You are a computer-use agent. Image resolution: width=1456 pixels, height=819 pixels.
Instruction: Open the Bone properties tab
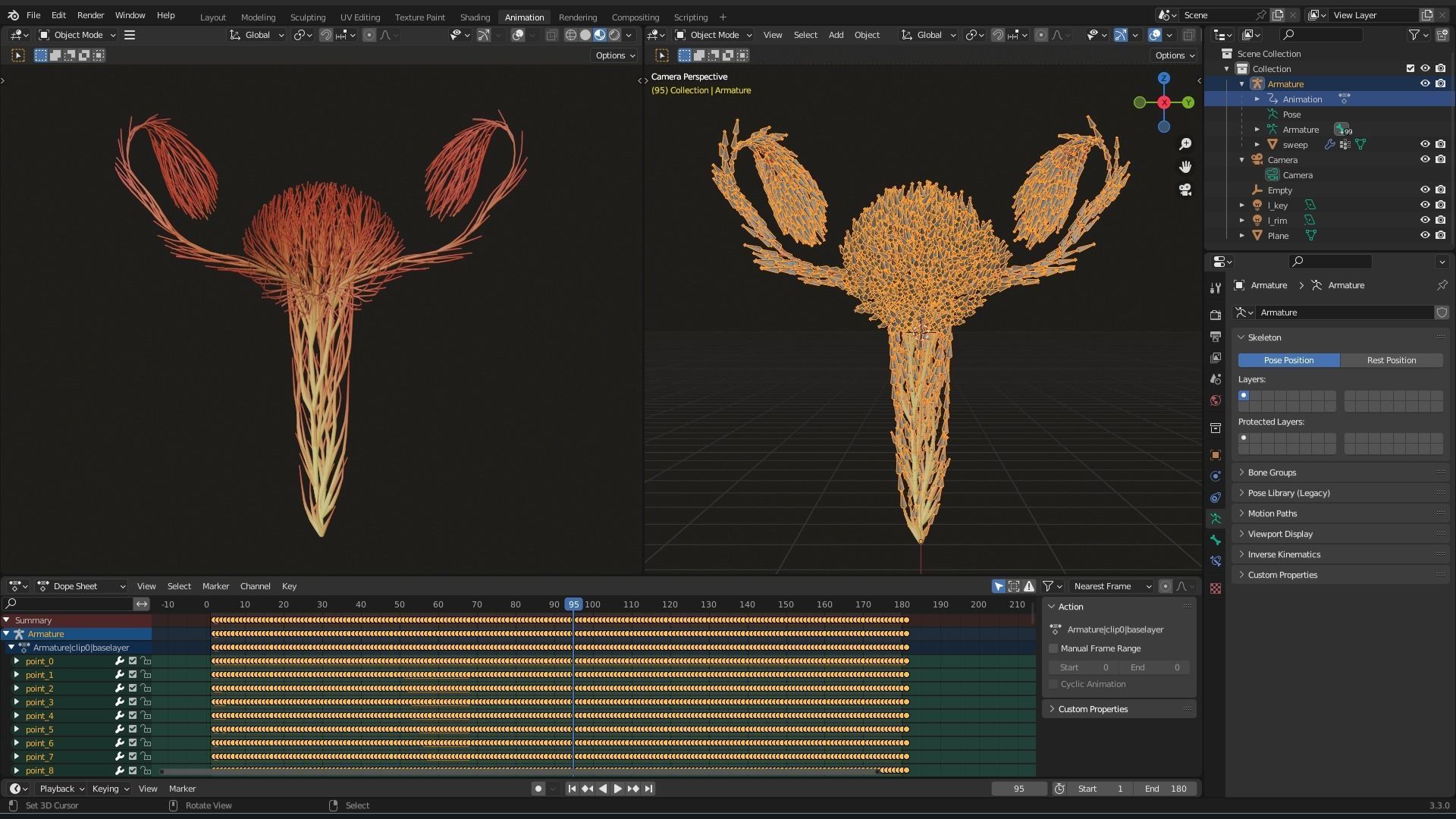tap(1216, 540)
